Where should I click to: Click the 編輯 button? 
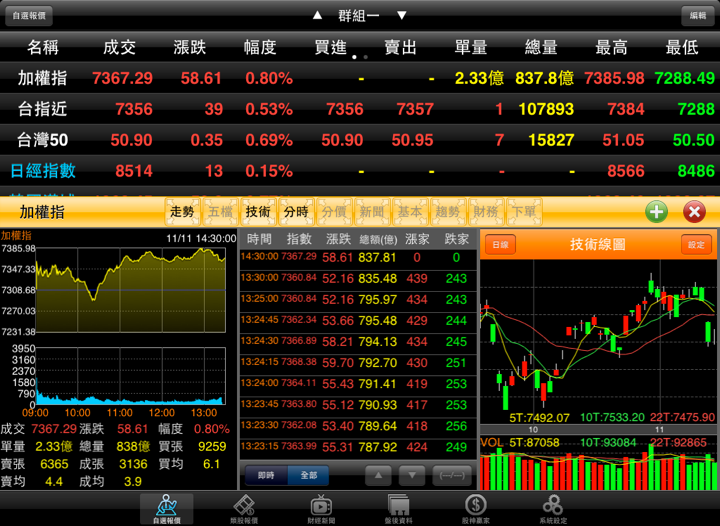coord(698,16)
